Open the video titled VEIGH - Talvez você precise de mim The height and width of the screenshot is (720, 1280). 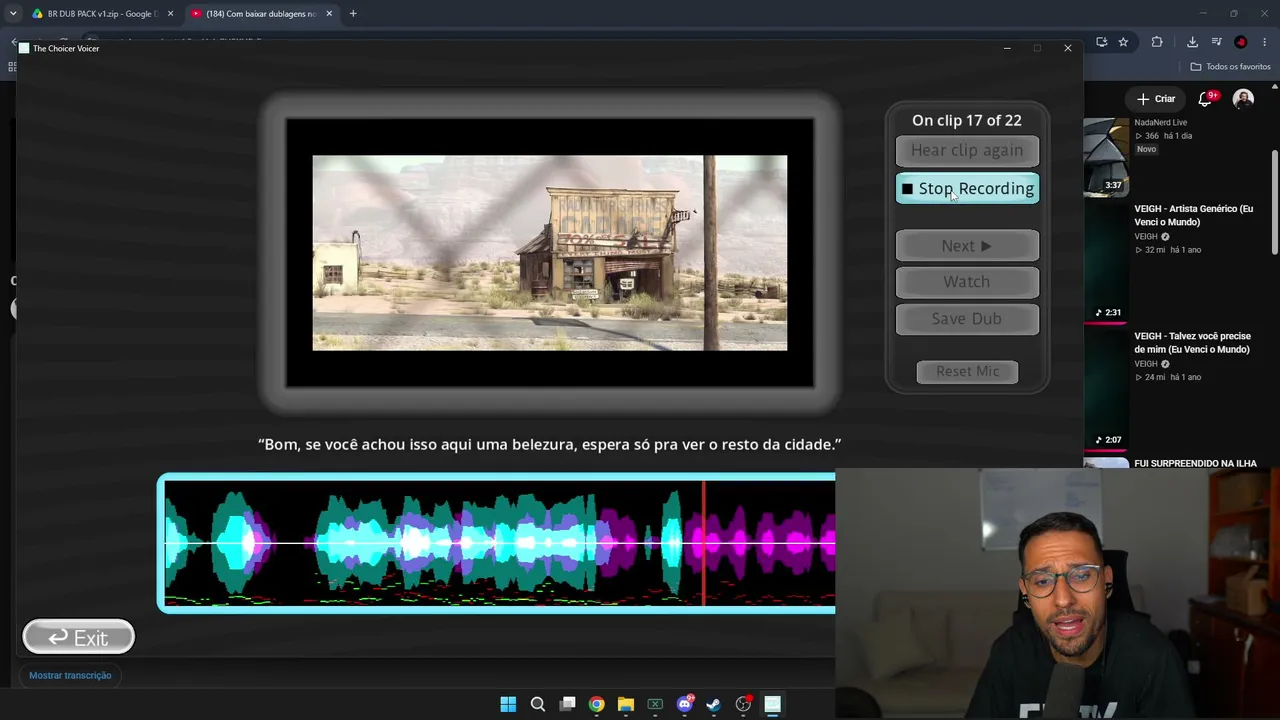[x=1192, y=343]
